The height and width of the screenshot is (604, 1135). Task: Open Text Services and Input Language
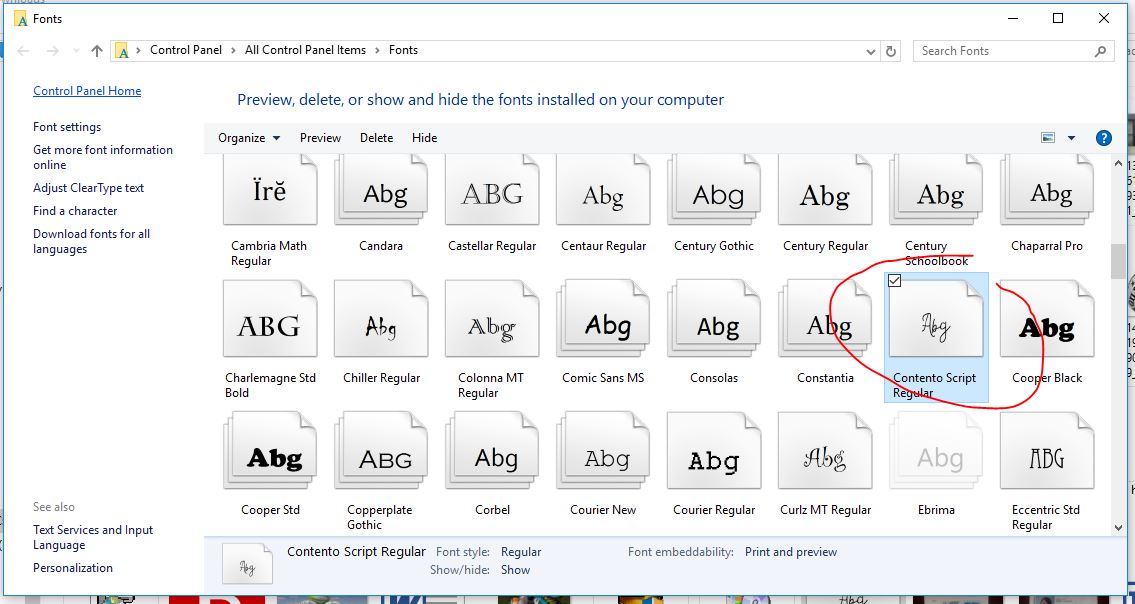(93, 537)
